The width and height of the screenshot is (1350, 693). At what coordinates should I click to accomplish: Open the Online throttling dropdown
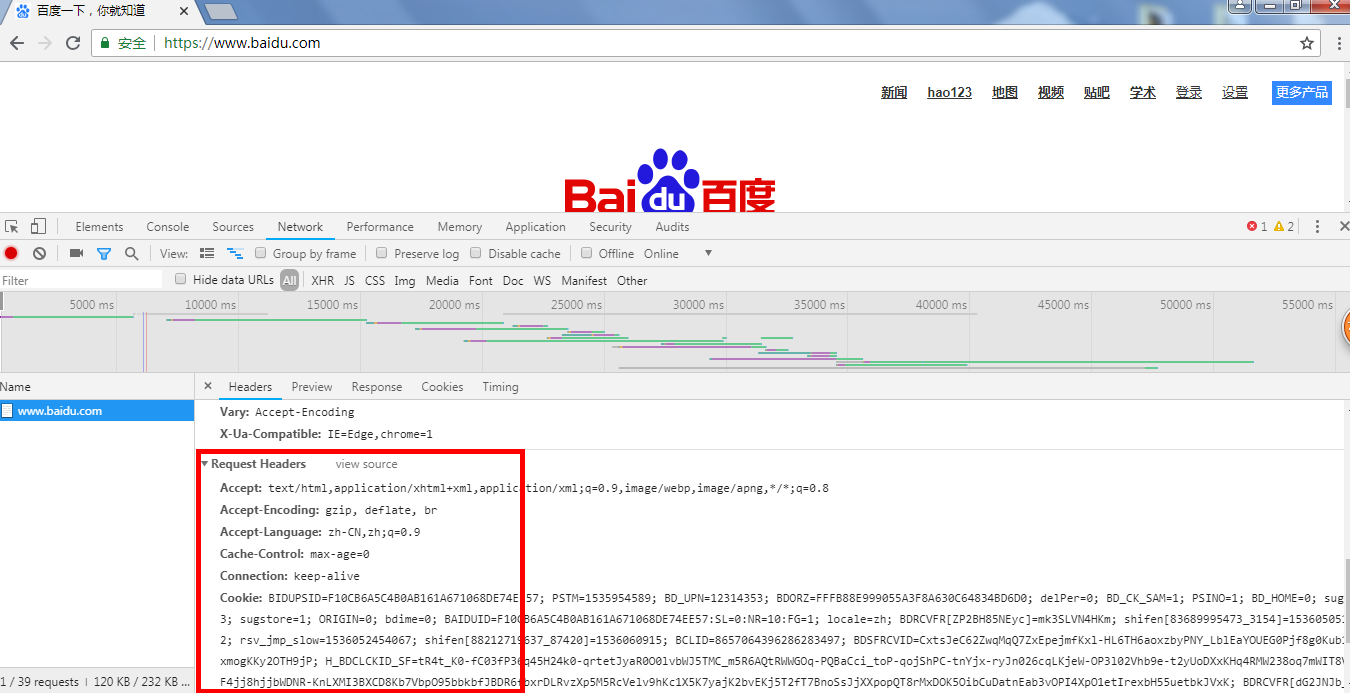point(678,254)
